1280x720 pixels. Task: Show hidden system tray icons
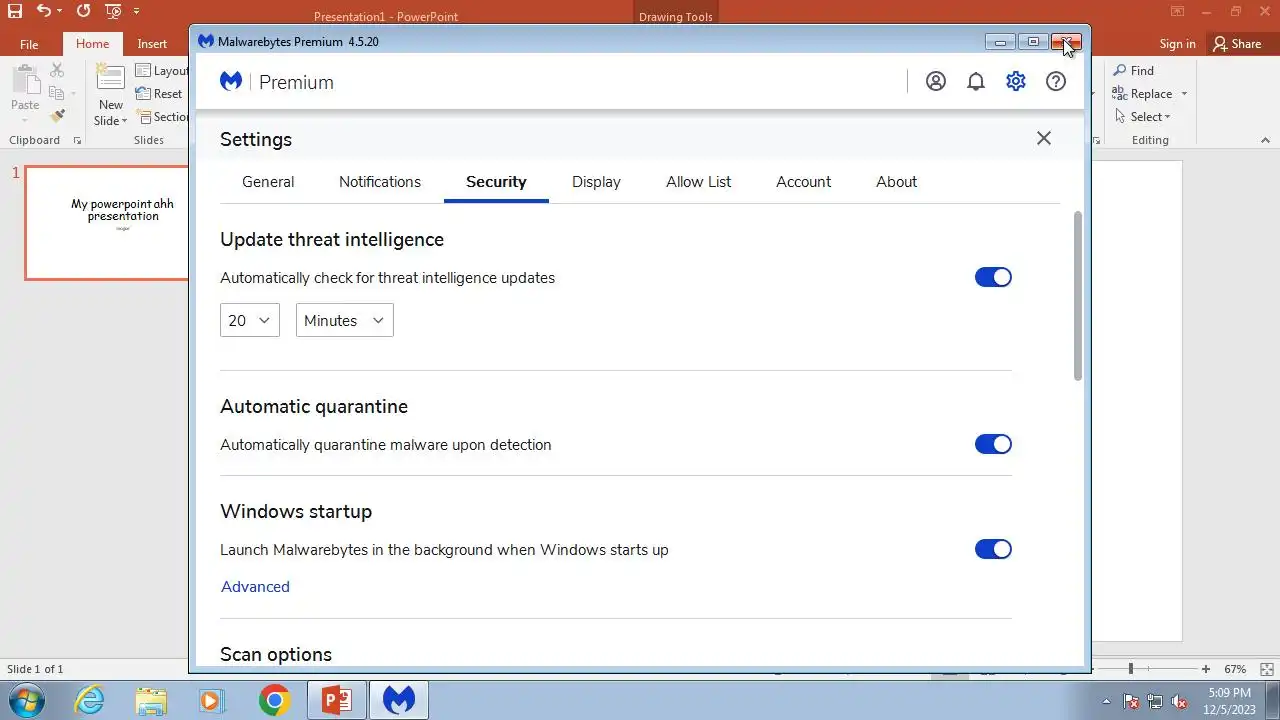pos(1106,701)
